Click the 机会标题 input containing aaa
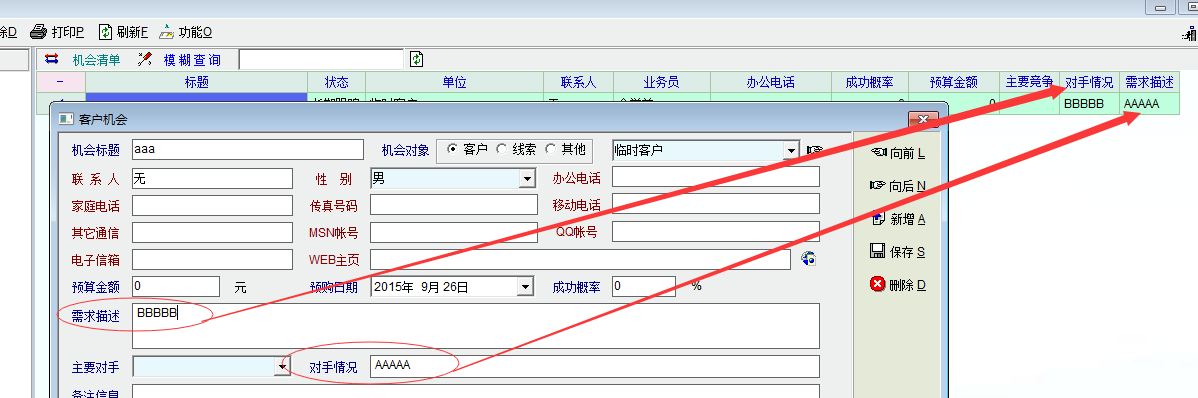The height and width of the screenshot is (398, 1198). click(248, 150)
